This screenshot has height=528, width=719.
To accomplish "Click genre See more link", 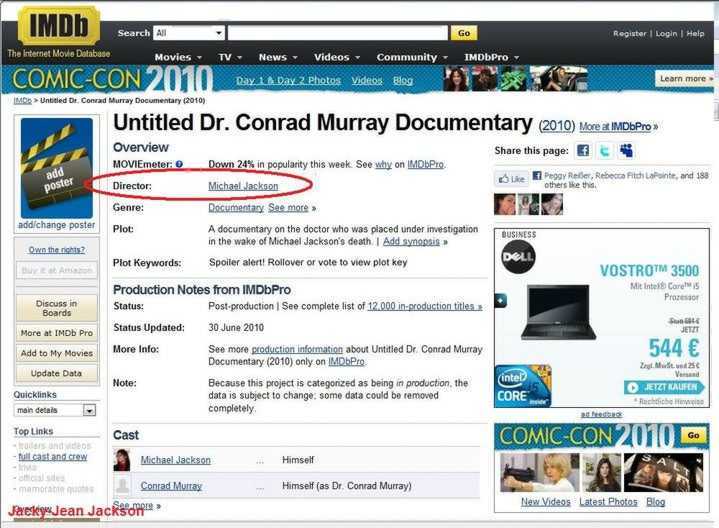I will click(x=288, y=207).
